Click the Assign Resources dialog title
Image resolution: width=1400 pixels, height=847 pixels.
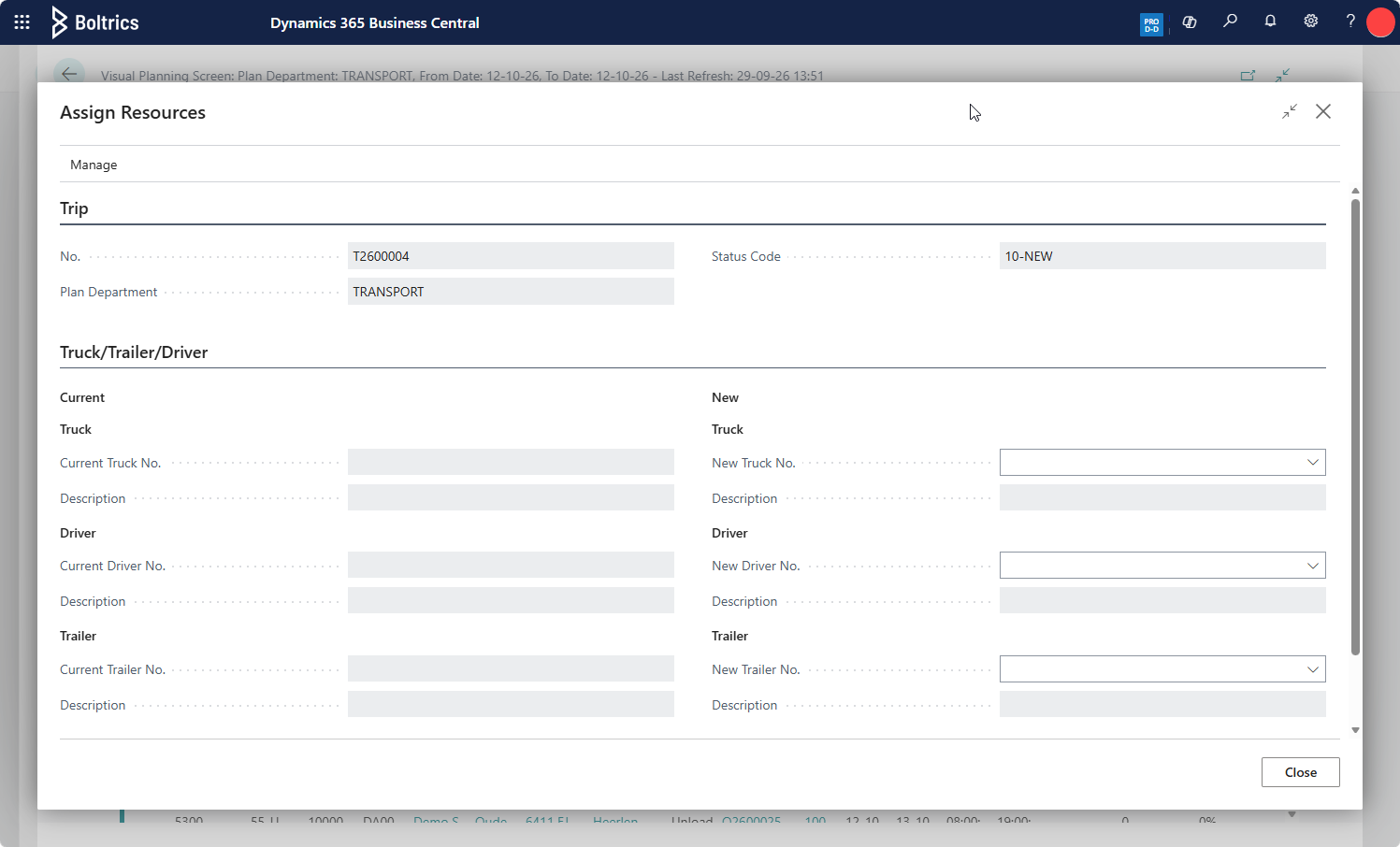click(x=133, y=112)
